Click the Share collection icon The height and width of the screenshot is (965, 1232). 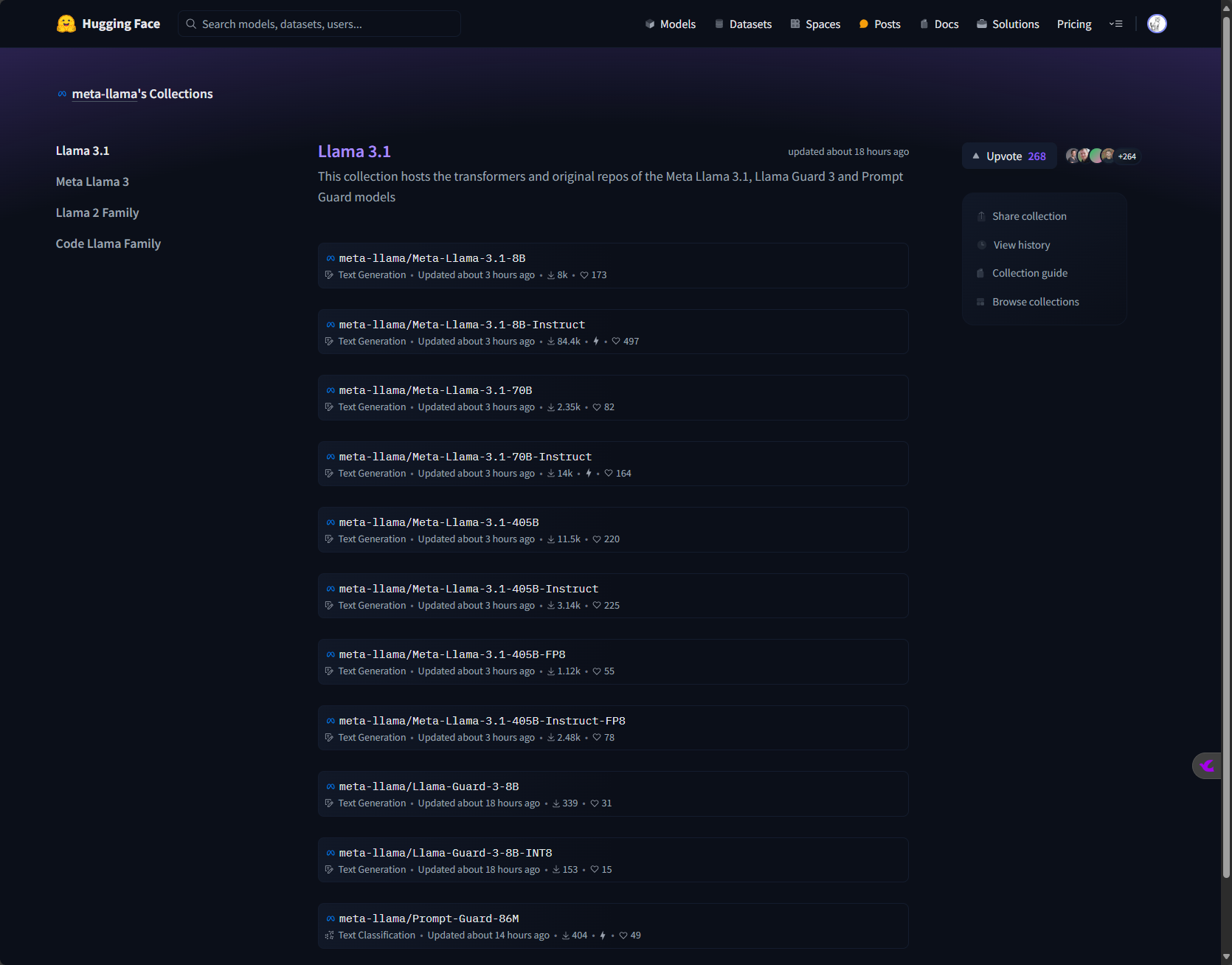pos(981,216)
